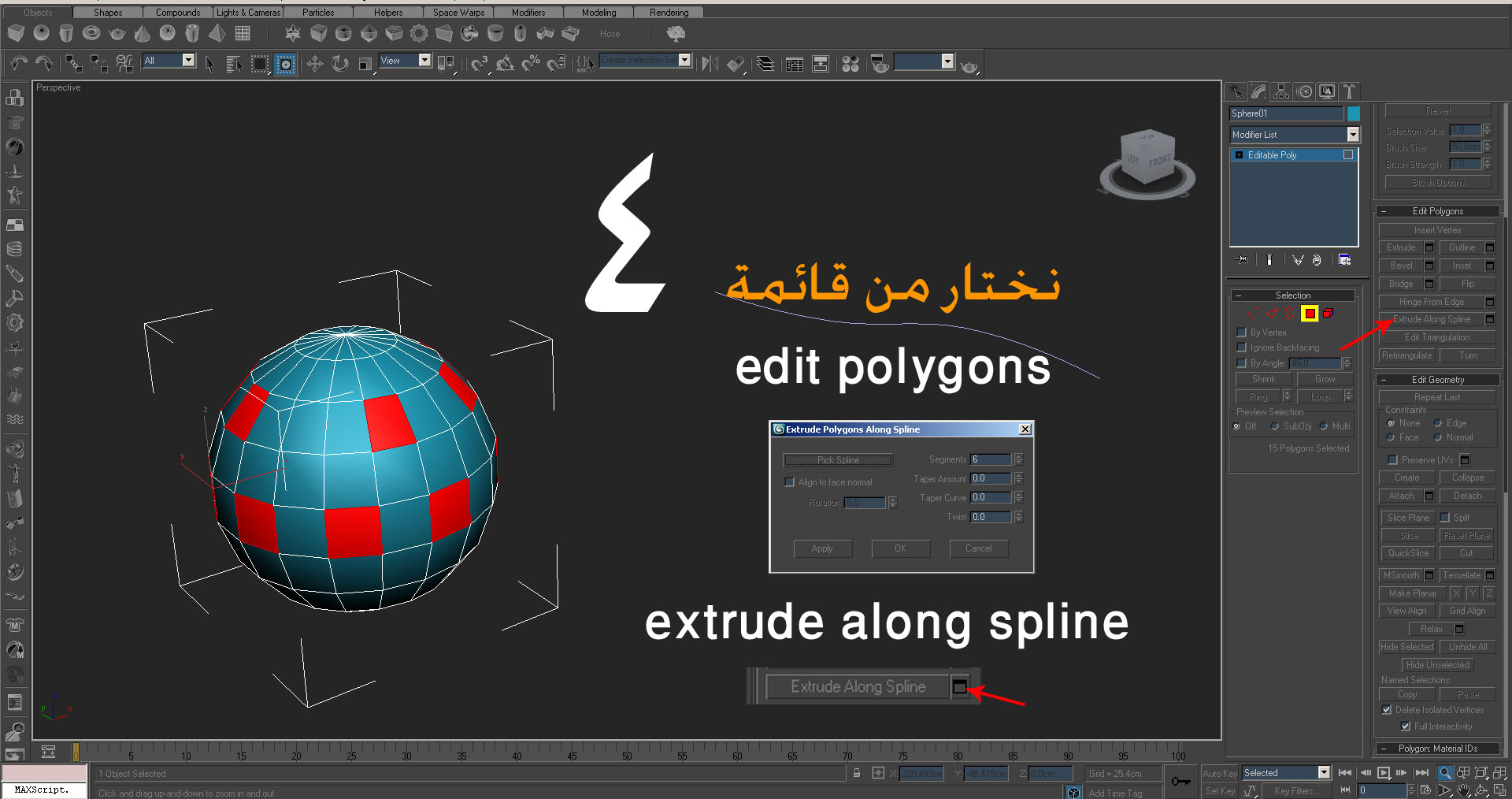Open the Selected key filter dropdown
The width and height of the screenshot is (1512, 799).
point(1324,773)
